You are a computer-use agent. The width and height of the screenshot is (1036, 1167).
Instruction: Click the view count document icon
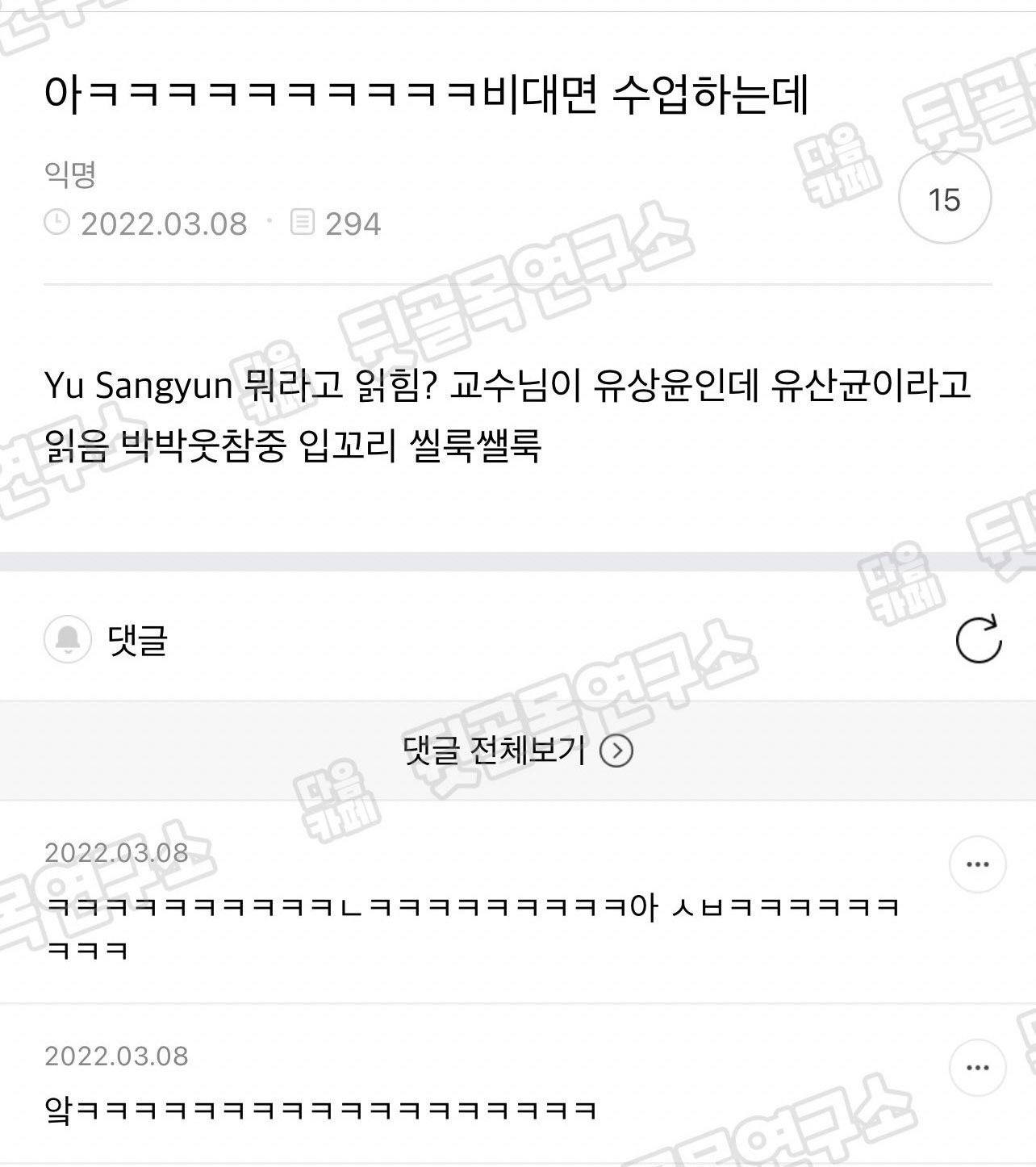302,222
